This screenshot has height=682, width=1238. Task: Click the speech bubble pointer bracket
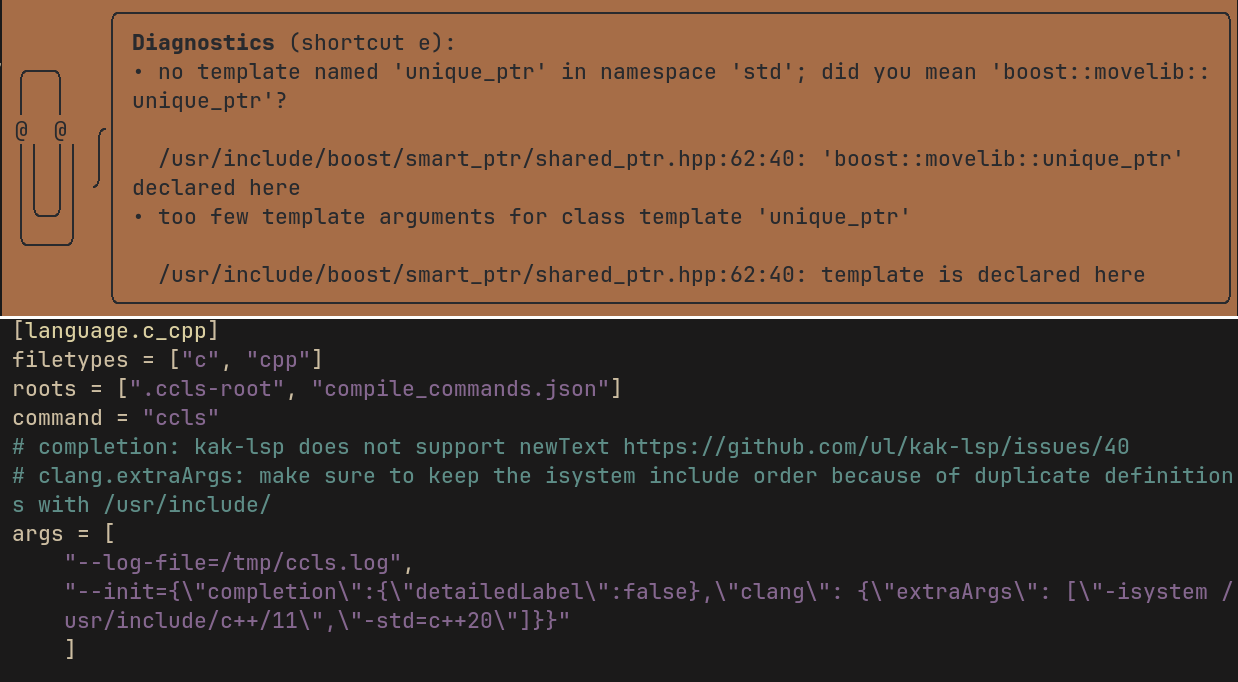(98, 158)
